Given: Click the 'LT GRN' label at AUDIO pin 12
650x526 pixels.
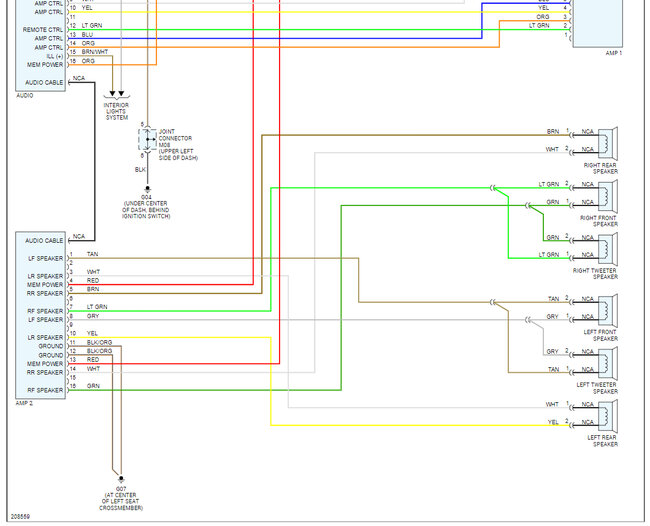Looking at the screenshot, I should (x=92, y=25).
